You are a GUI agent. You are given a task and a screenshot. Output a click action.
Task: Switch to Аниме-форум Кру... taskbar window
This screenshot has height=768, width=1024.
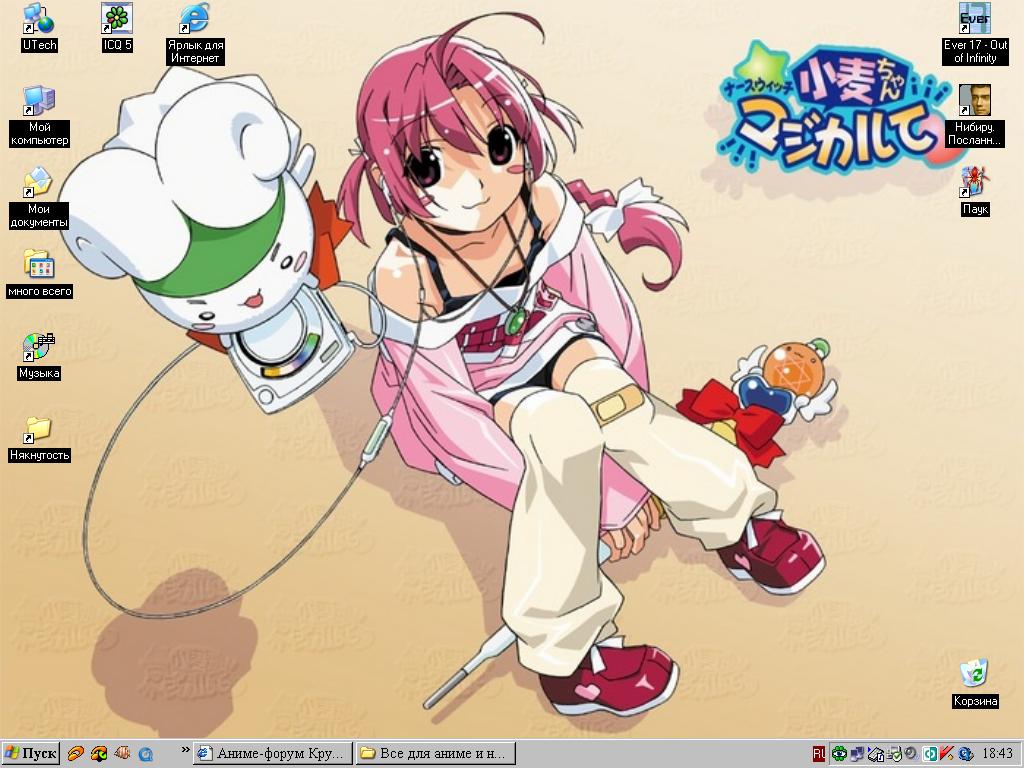point(273,754)
